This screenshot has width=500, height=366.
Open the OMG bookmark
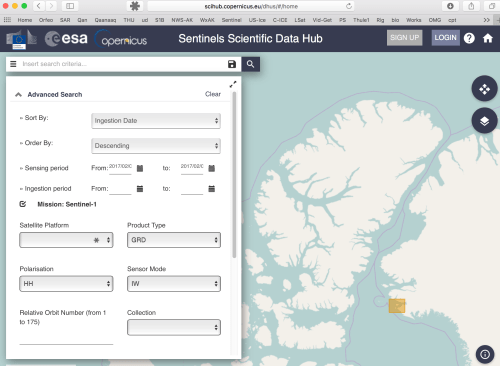point(435,20)
